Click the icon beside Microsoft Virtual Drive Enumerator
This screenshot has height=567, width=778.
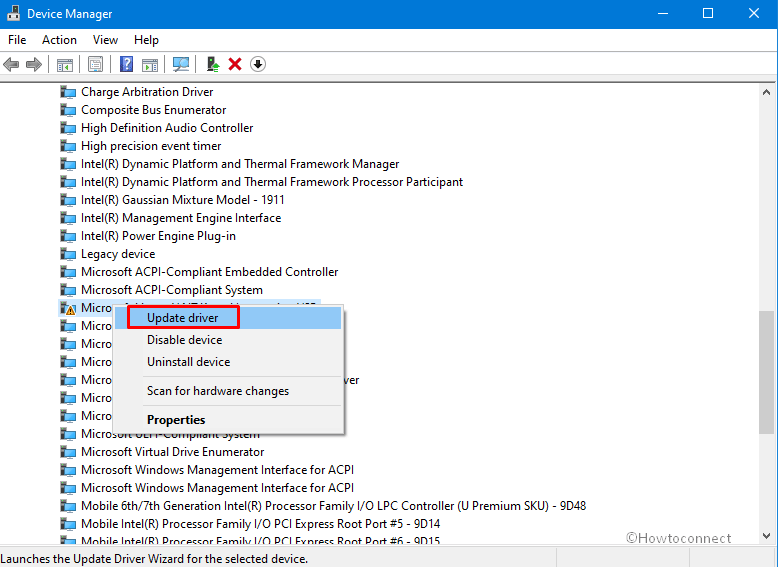pyautogui.click(x=68, y=452)
